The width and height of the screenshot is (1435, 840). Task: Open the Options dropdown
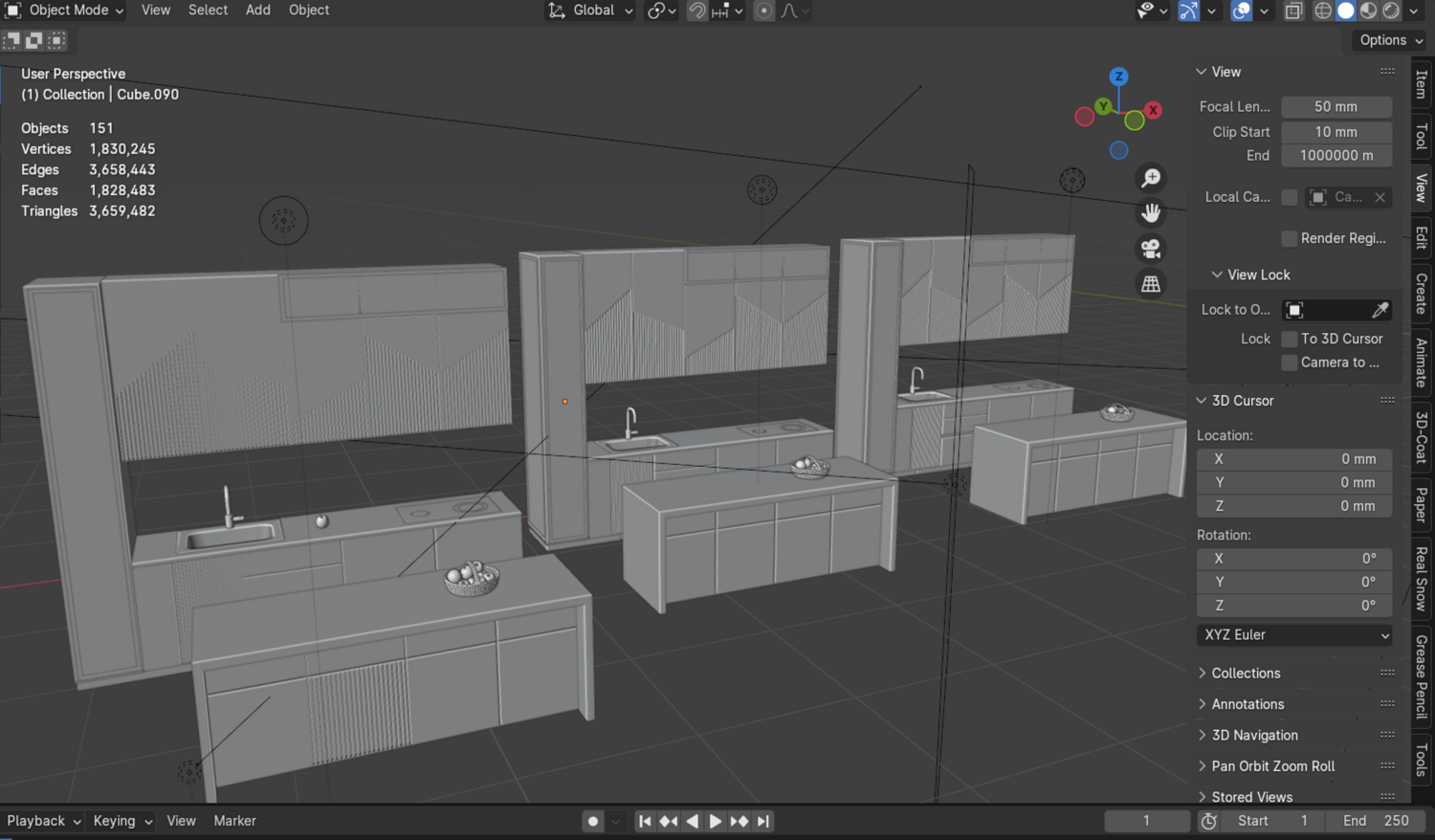click(1391, 40)
